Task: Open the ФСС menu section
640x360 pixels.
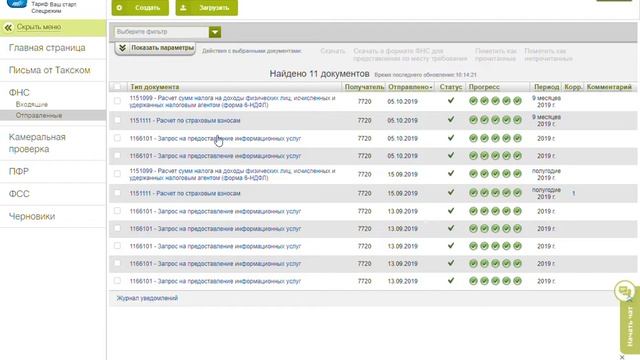Action: 19,194
